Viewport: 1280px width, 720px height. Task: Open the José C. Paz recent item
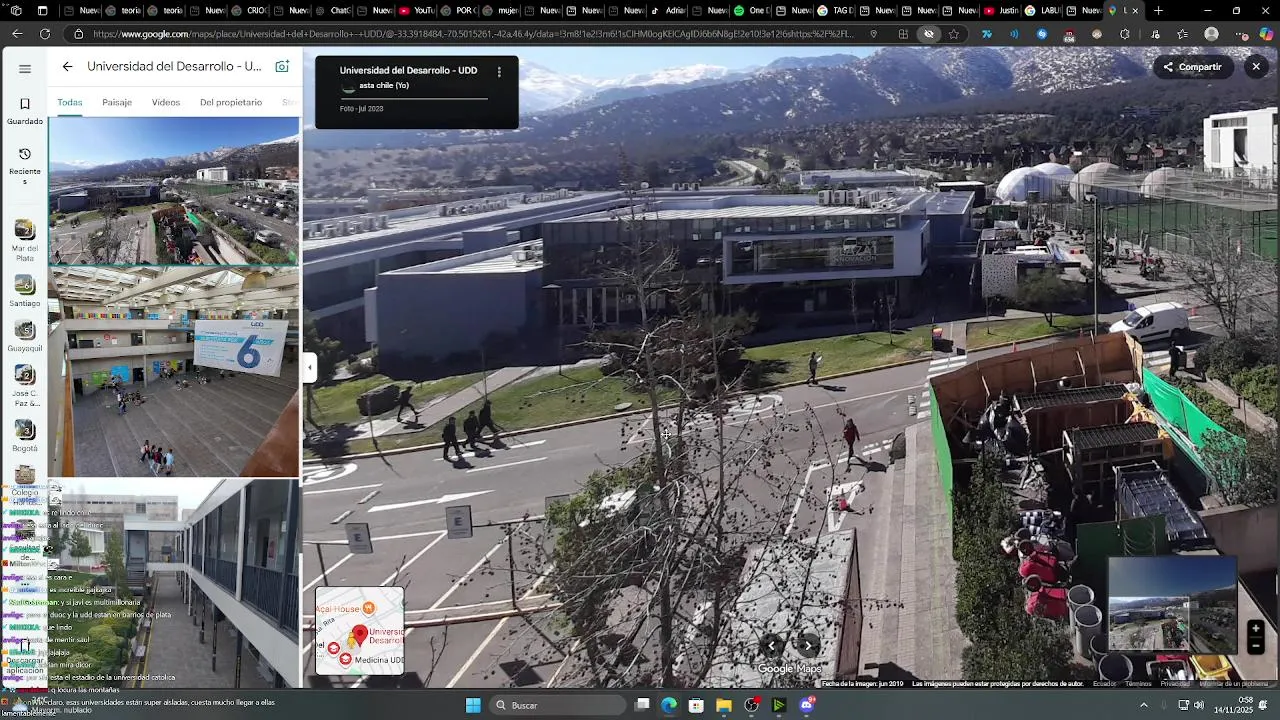[x=25, y=386]
